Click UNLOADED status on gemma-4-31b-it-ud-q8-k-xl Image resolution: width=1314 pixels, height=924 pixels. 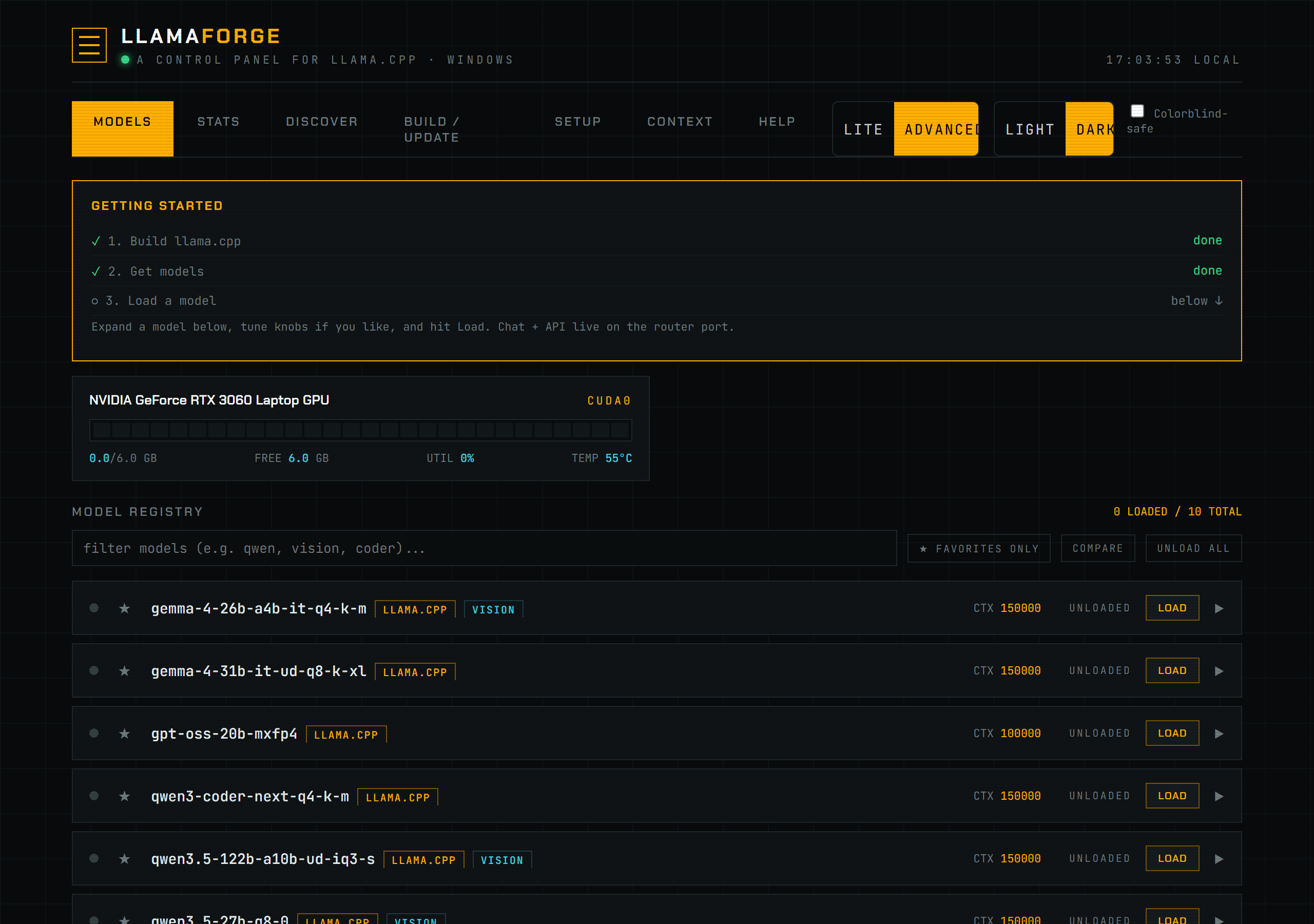point(1099,670)
